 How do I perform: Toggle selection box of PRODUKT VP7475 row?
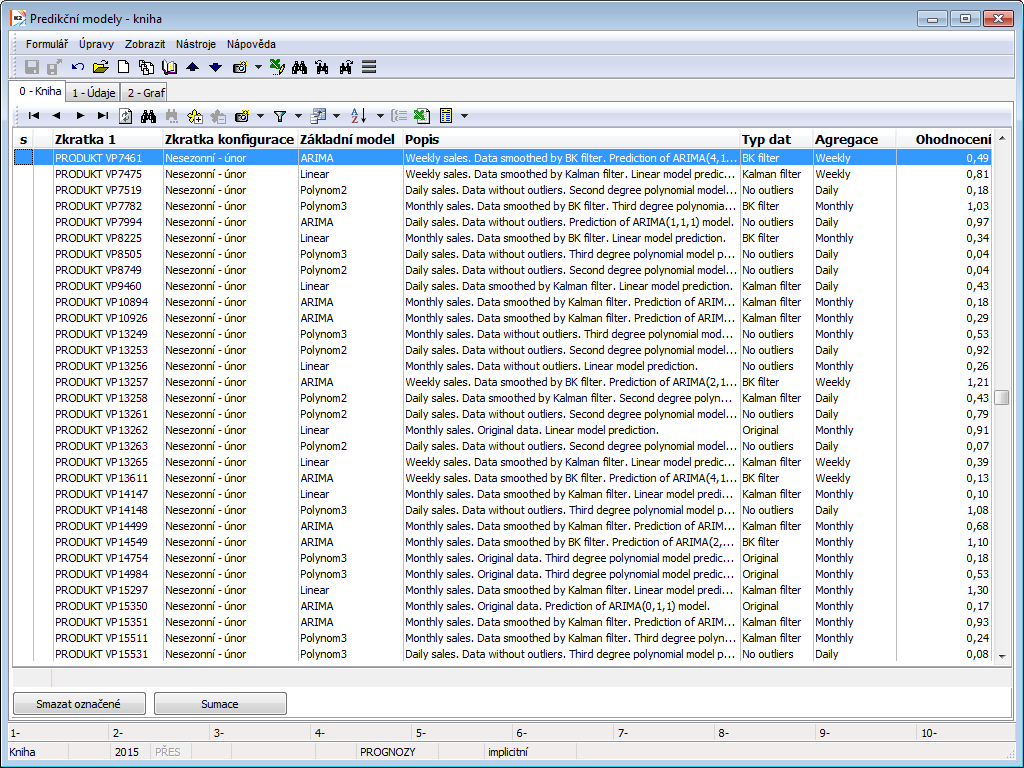(23, 174)
